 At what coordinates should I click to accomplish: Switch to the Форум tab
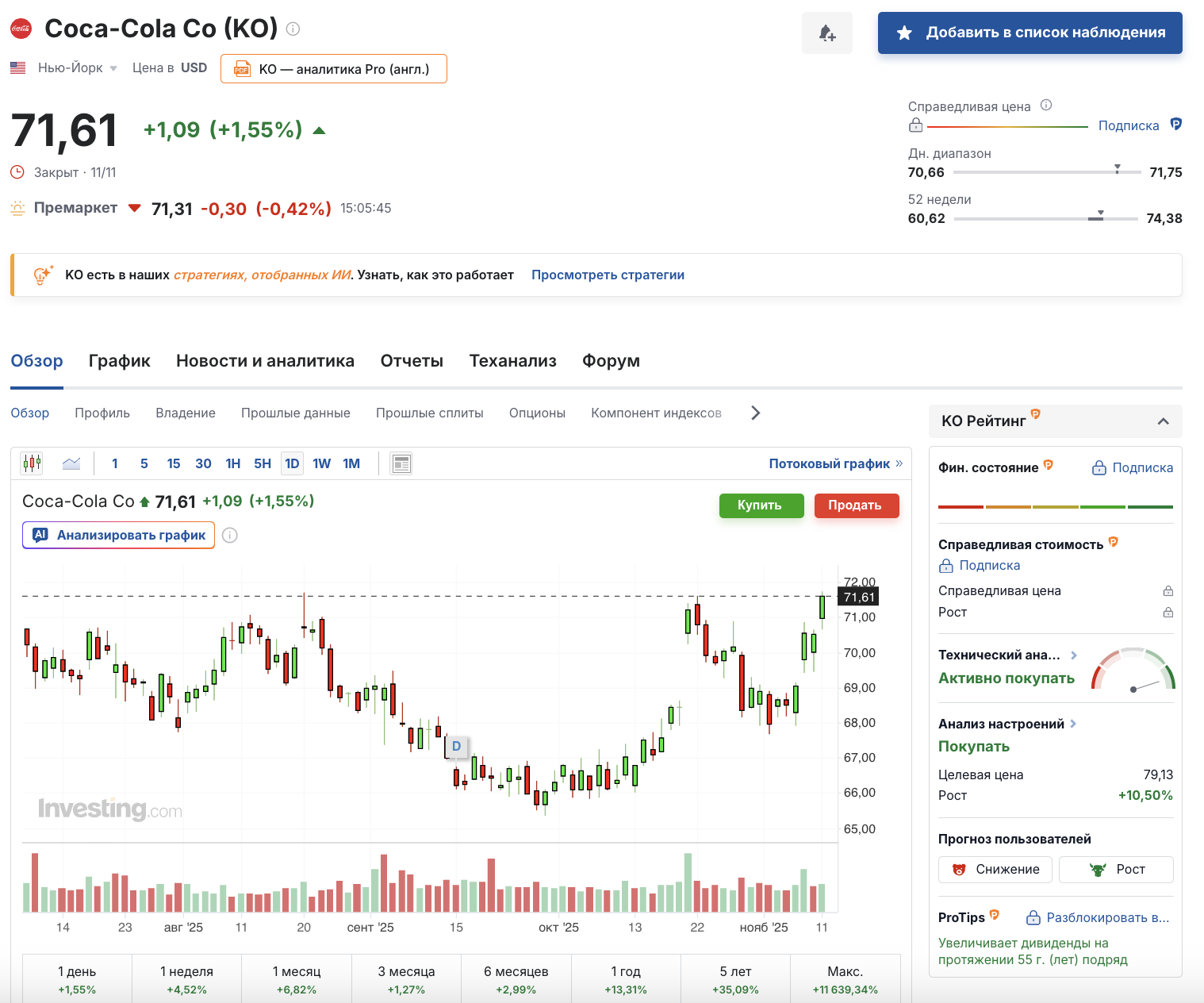tap(610, 360)
